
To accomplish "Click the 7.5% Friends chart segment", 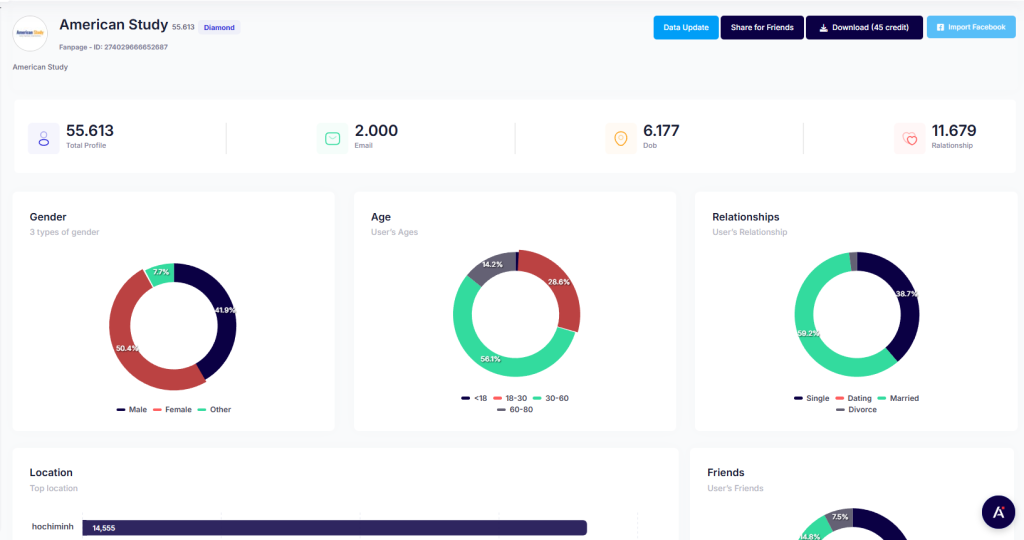I will click(840, 518).
